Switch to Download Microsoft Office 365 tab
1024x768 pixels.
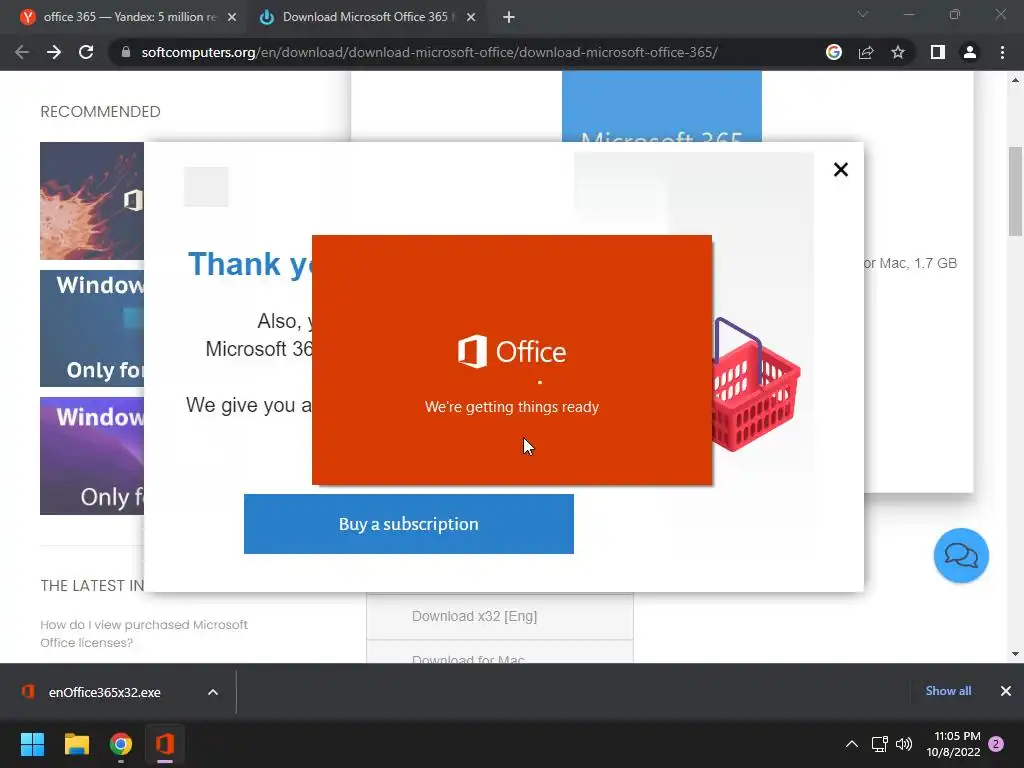(x=368, y=17)
